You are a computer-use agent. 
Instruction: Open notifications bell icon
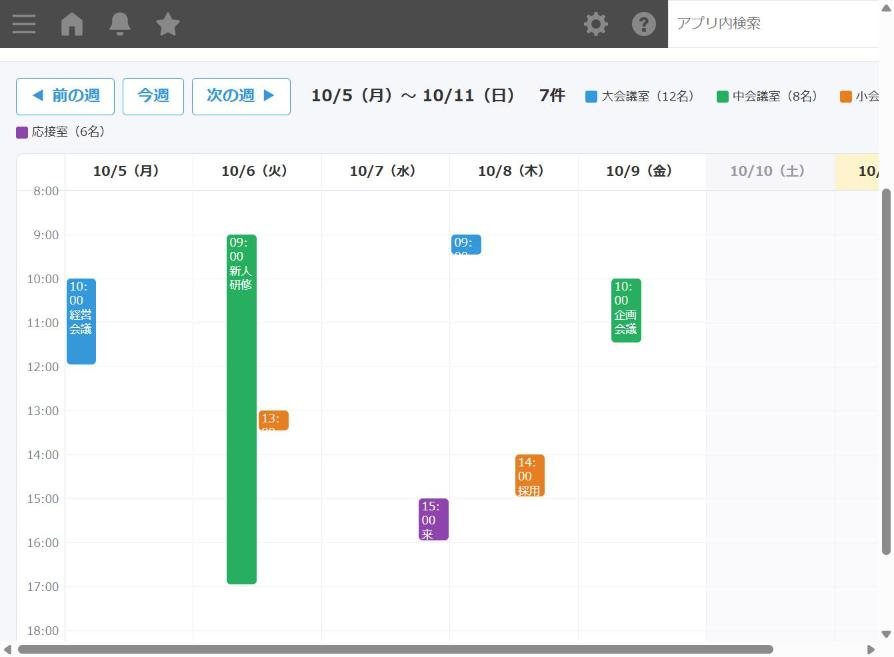(120, 24)
